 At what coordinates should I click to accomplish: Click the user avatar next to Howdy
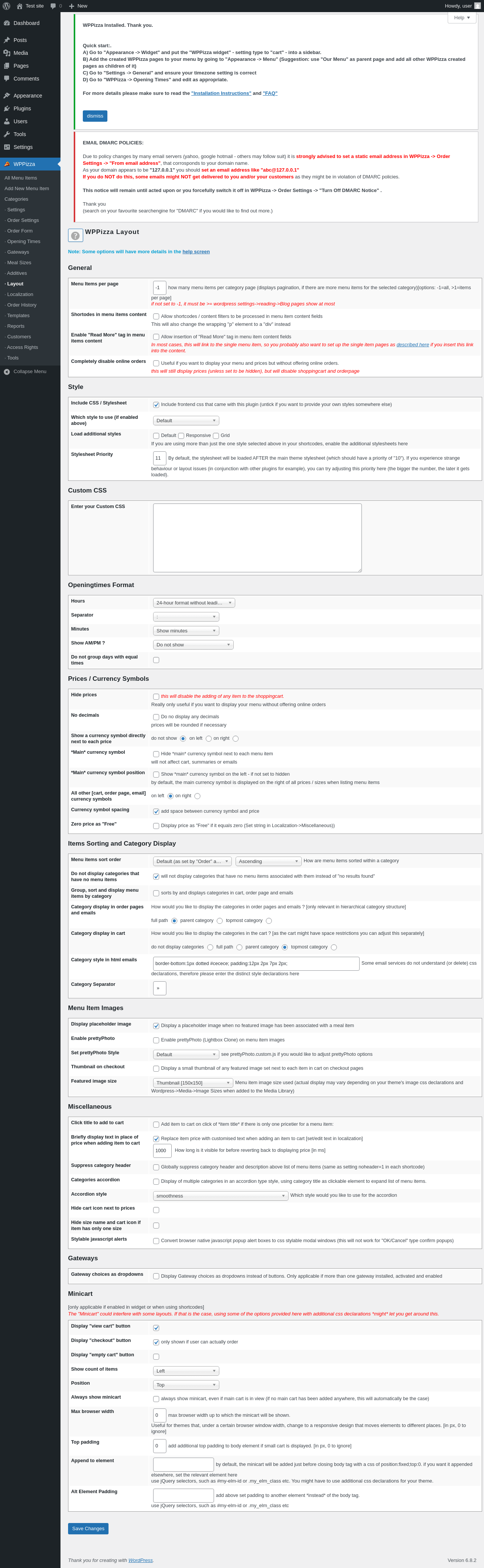[x=477, y=6]
